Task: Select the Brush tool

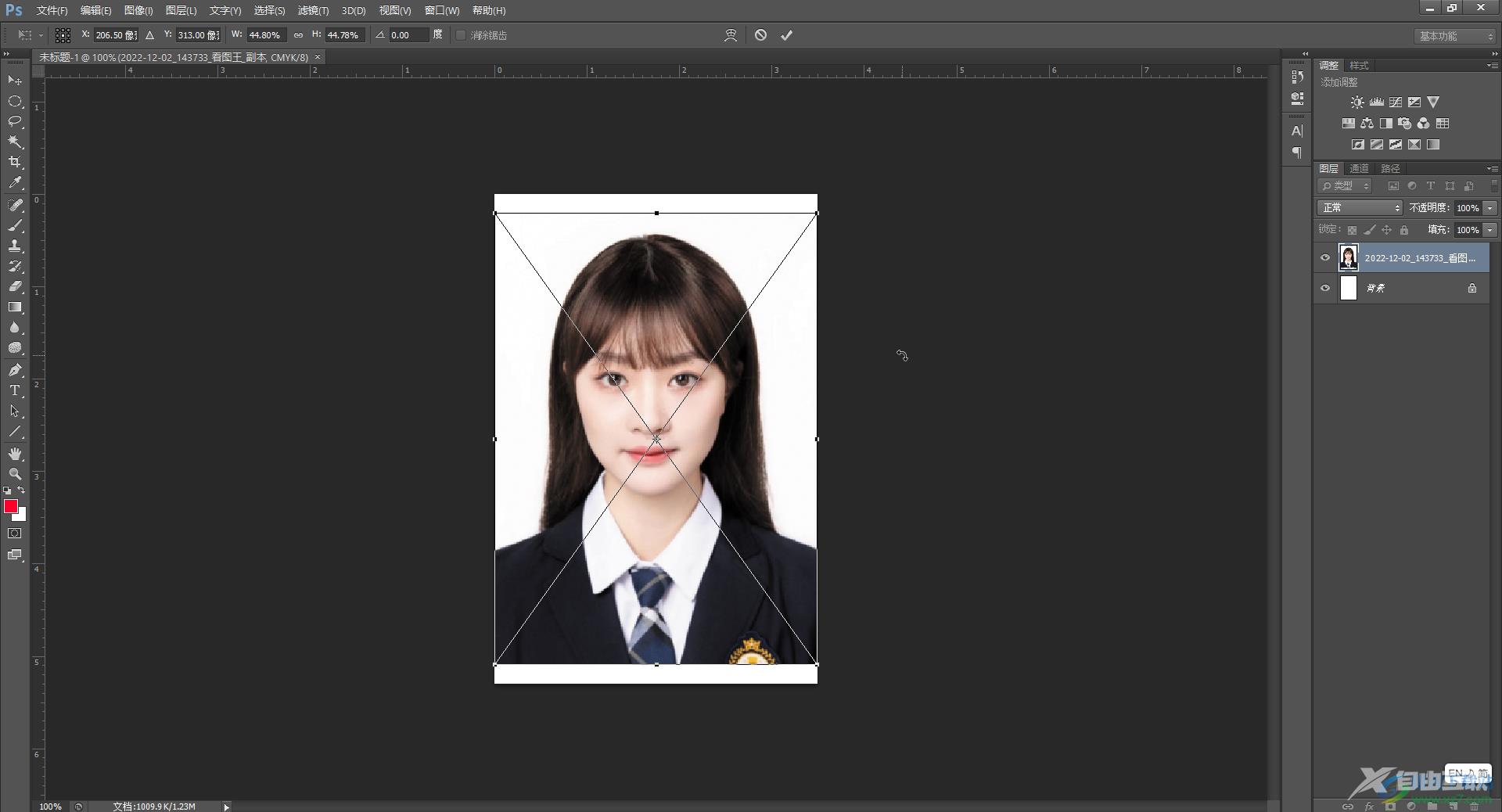Action: (x=15, y=225)
